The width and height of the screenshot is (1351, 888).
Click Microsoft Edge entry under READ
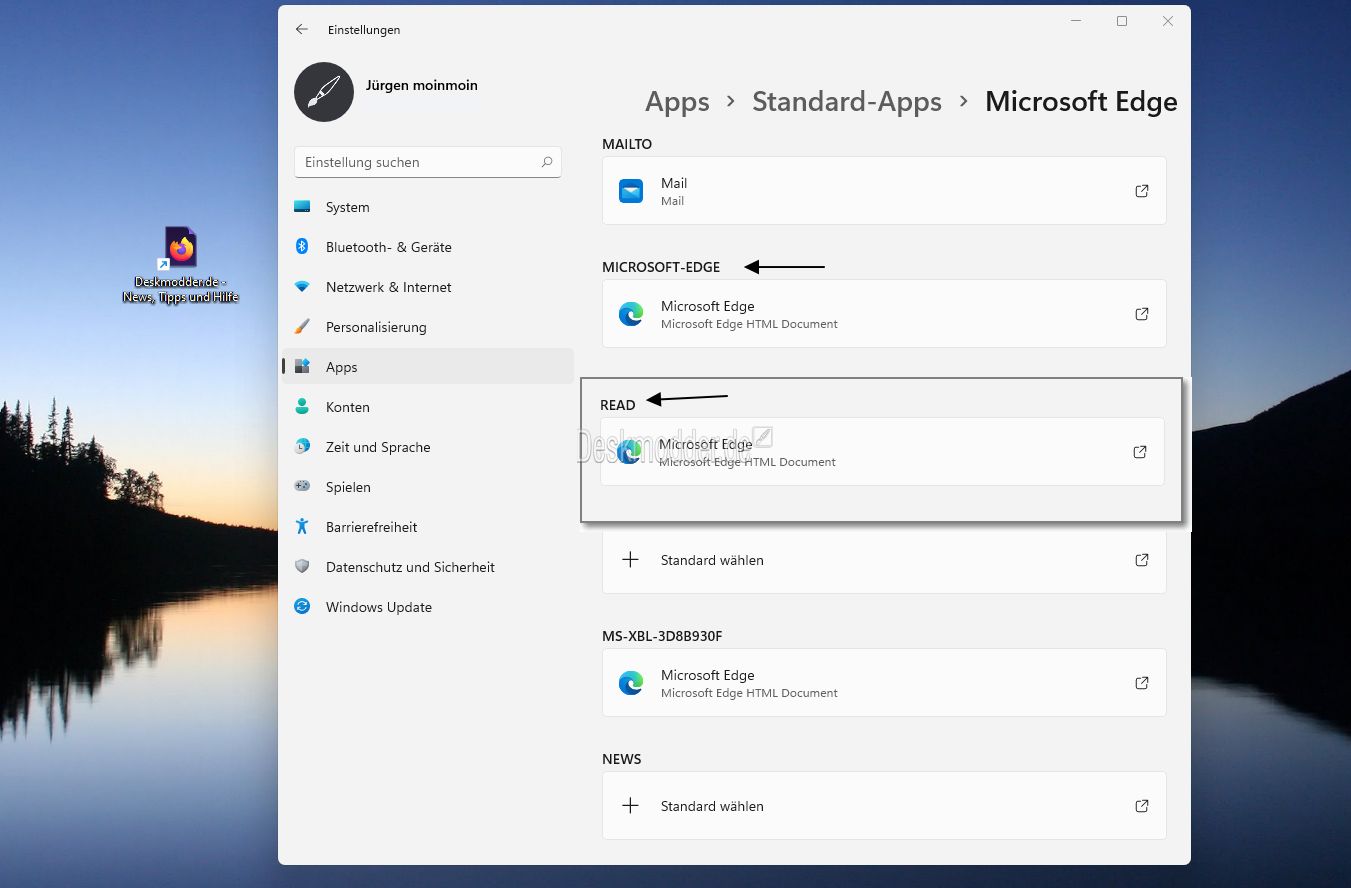point(882,452)
